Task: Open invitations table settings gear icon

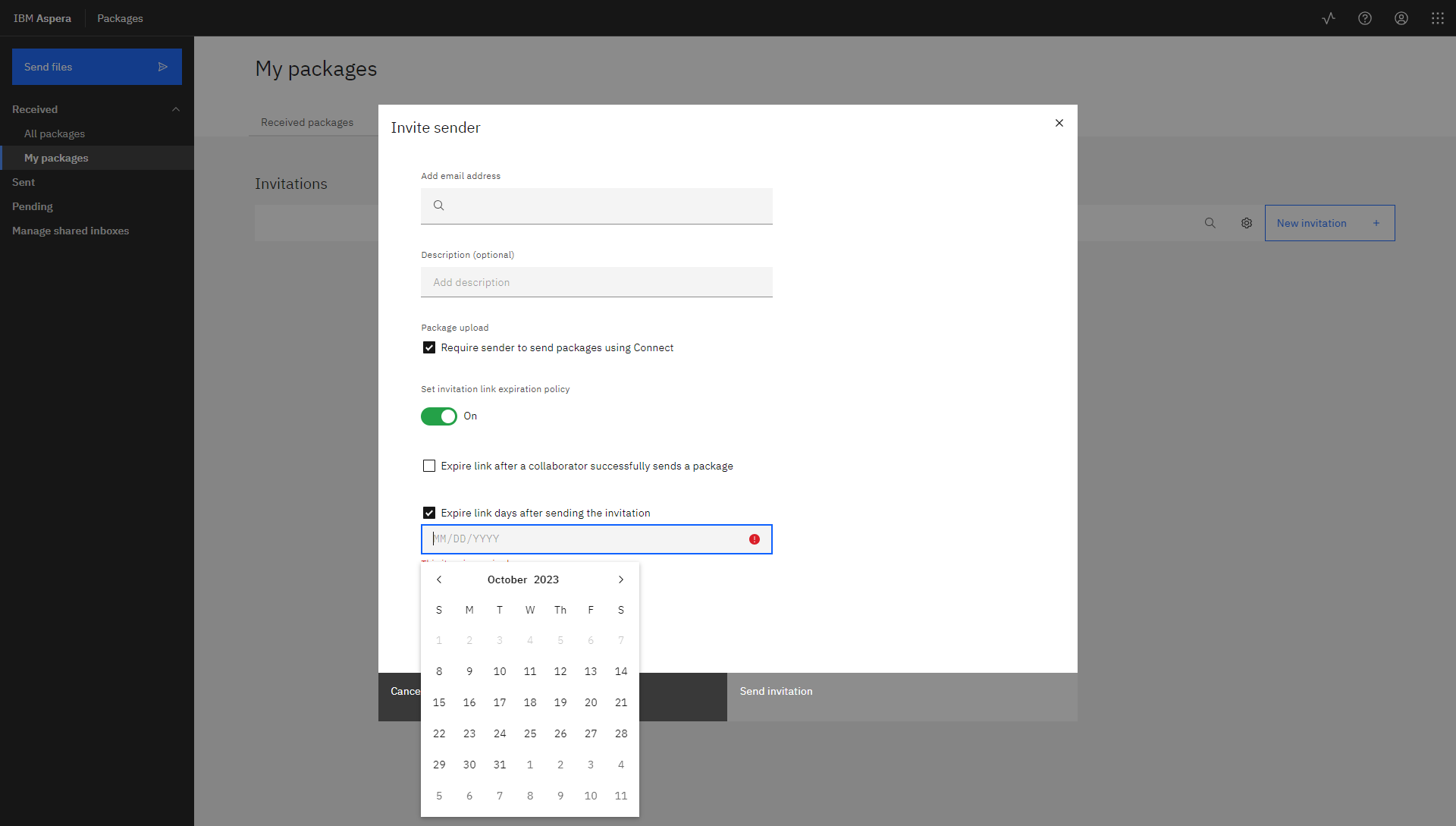Action: [1247, 223]
